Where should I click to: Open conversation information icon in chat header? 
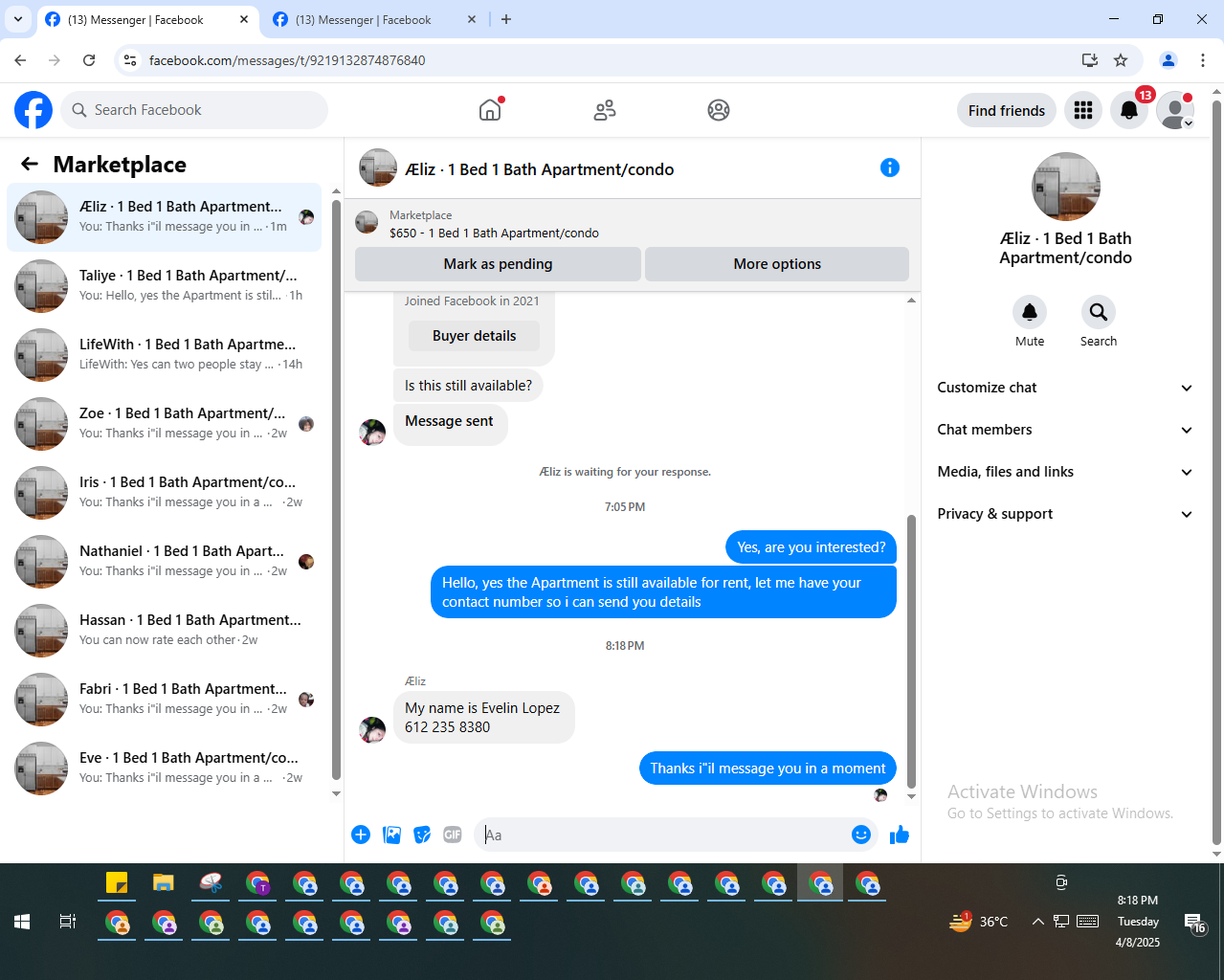890,167
